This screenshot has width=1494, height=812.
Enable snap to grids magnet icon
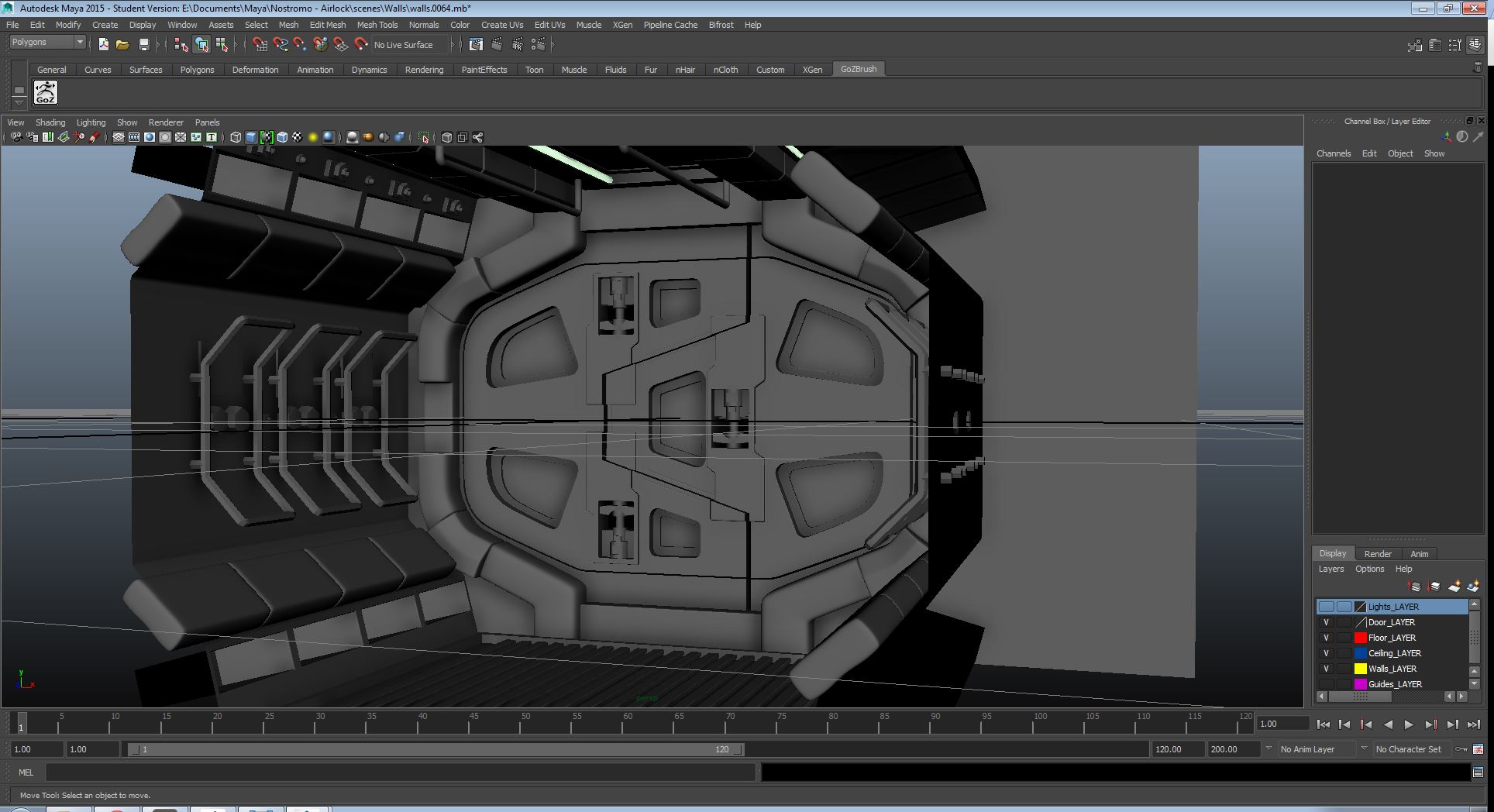pos(260,45)
